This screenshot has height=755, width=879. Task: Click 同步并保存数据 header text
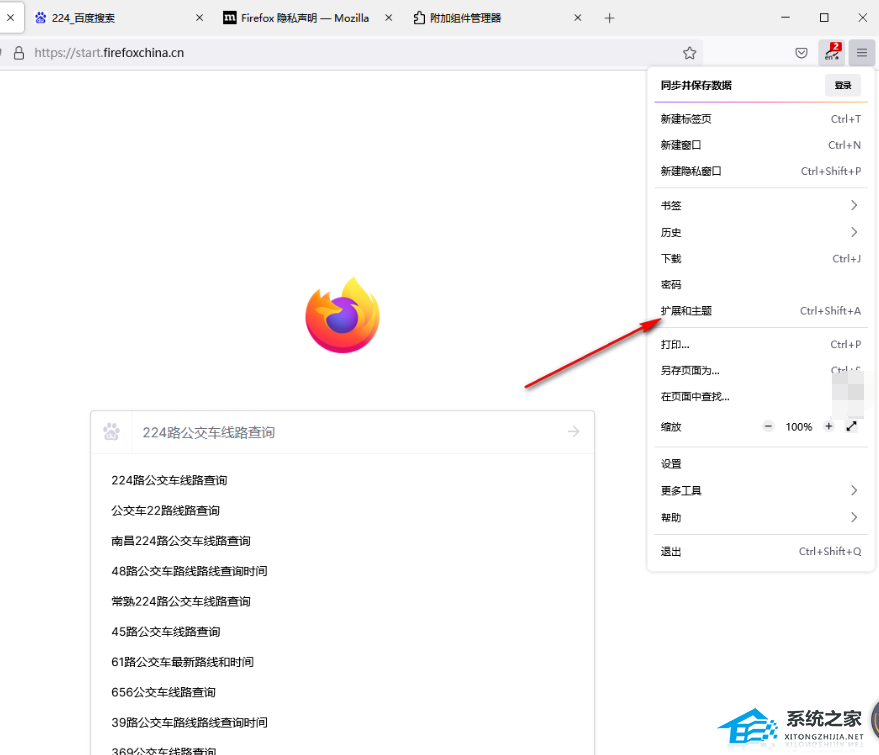(696, 85)
